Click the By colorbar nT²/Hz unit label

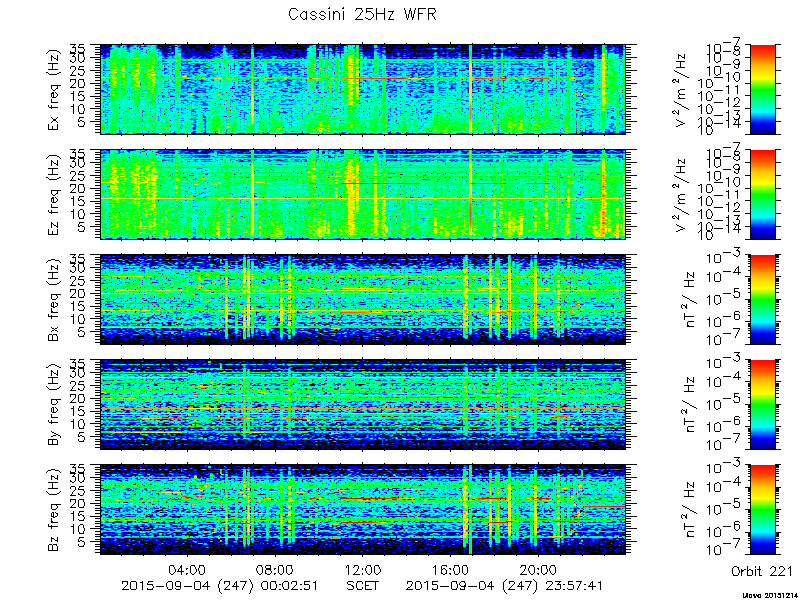[x=689, y=405]
